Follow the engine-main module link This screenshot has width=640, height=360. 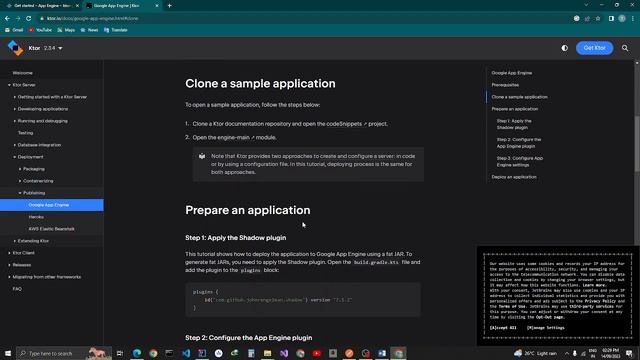click(236, 138)
